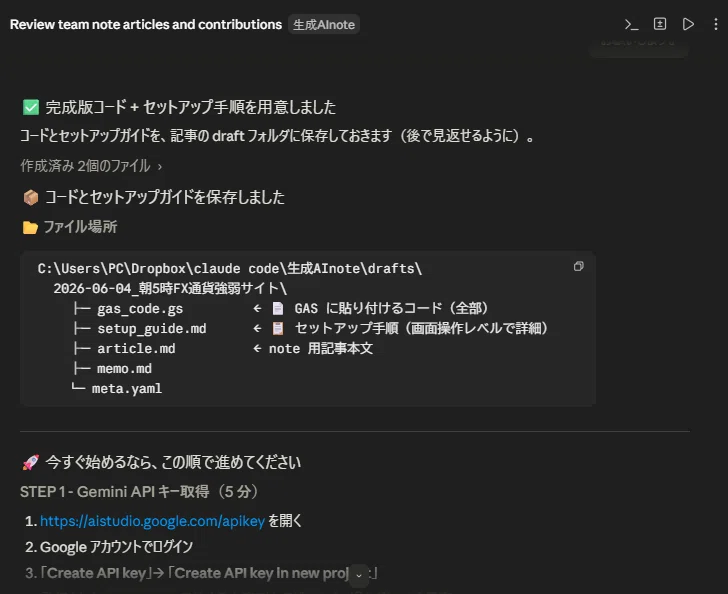Click the C:\Users\PC\Dropbox path line
Image resolution: width=728 pixels, height=594 pixels.
tap(229, 268)
